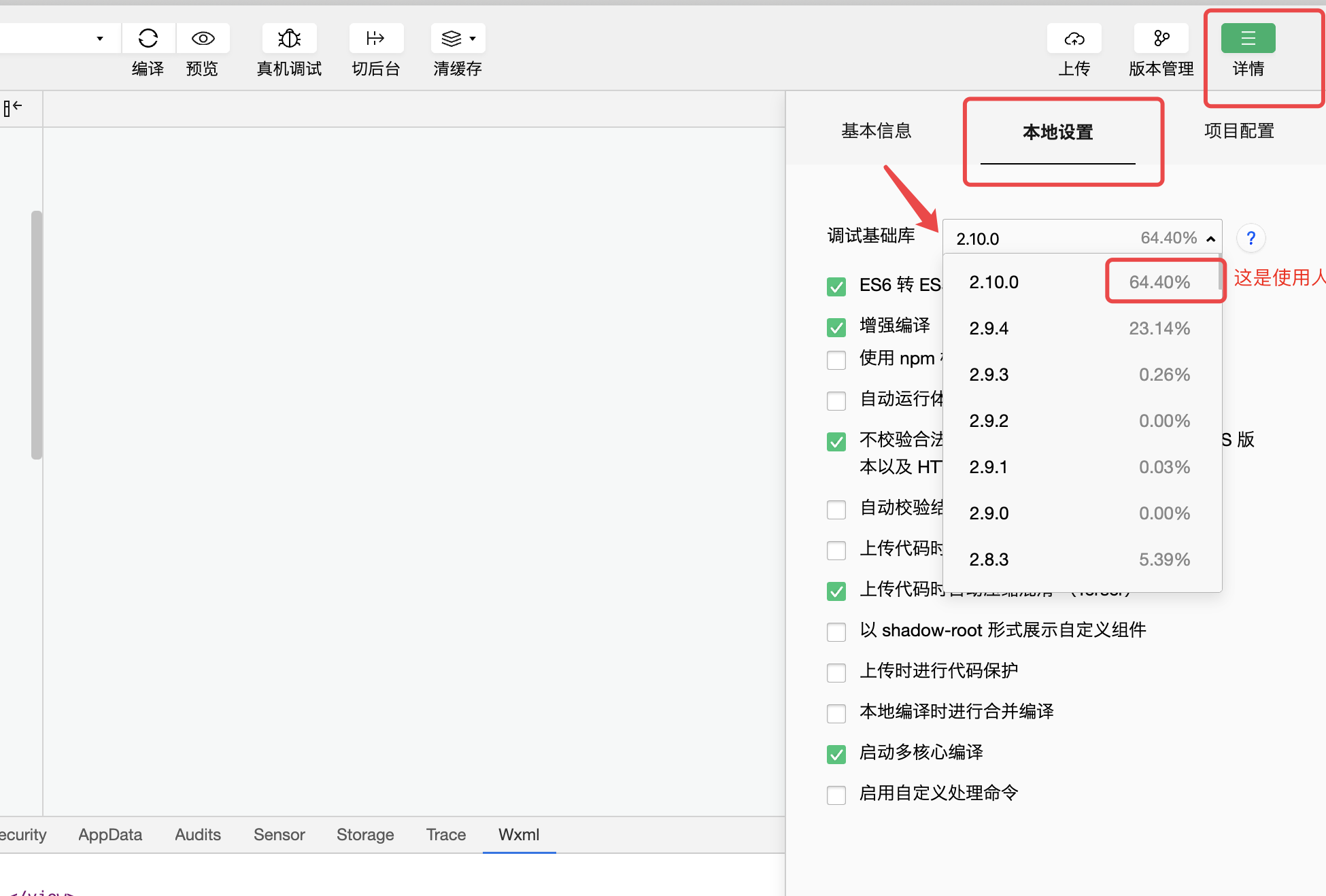Screen dimensions: 1326x896
Task: Switch to the 基本信息 tab
Action: [876, 131]
